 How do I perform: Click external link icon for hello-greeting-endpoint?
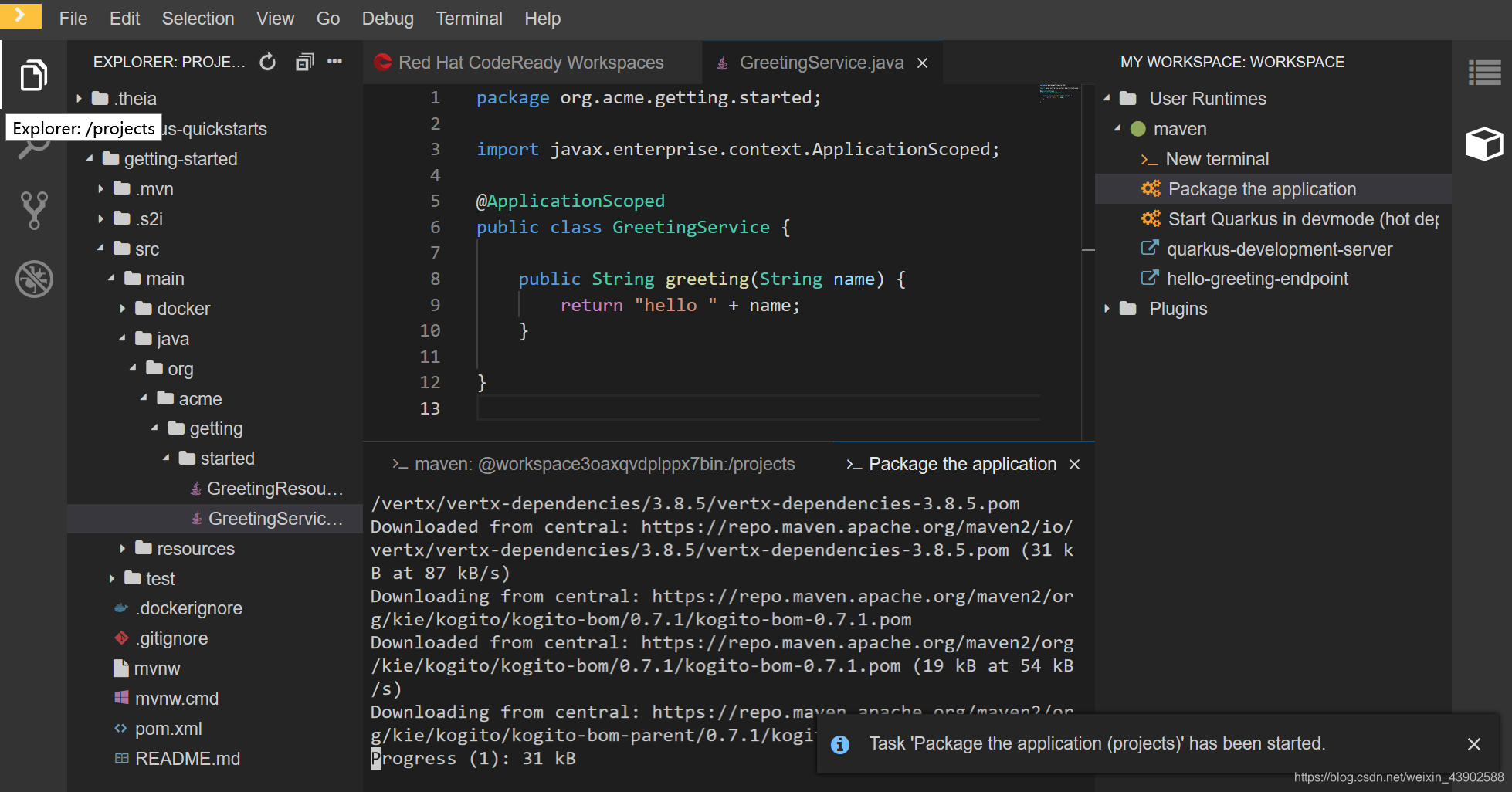click(x=1150, y=278)
